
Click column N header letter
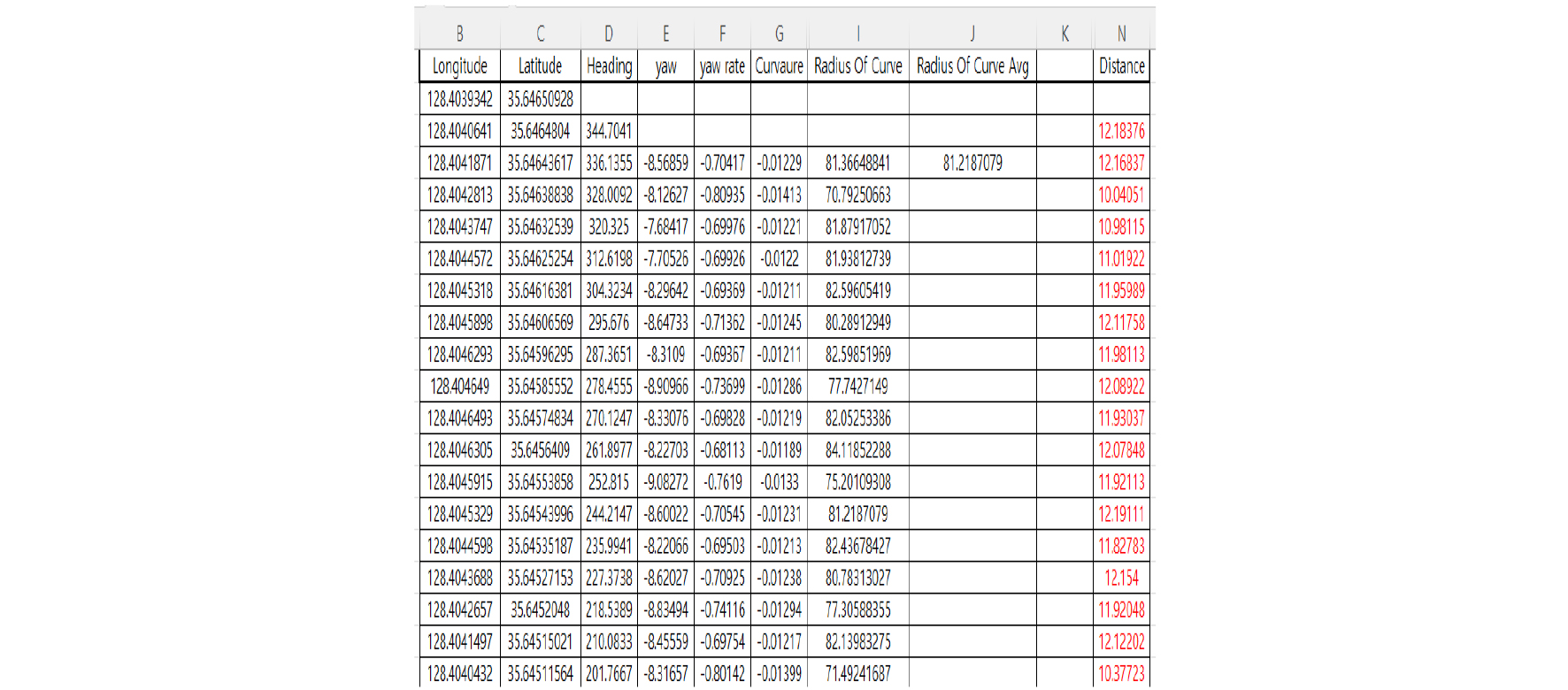(1121, 34)
